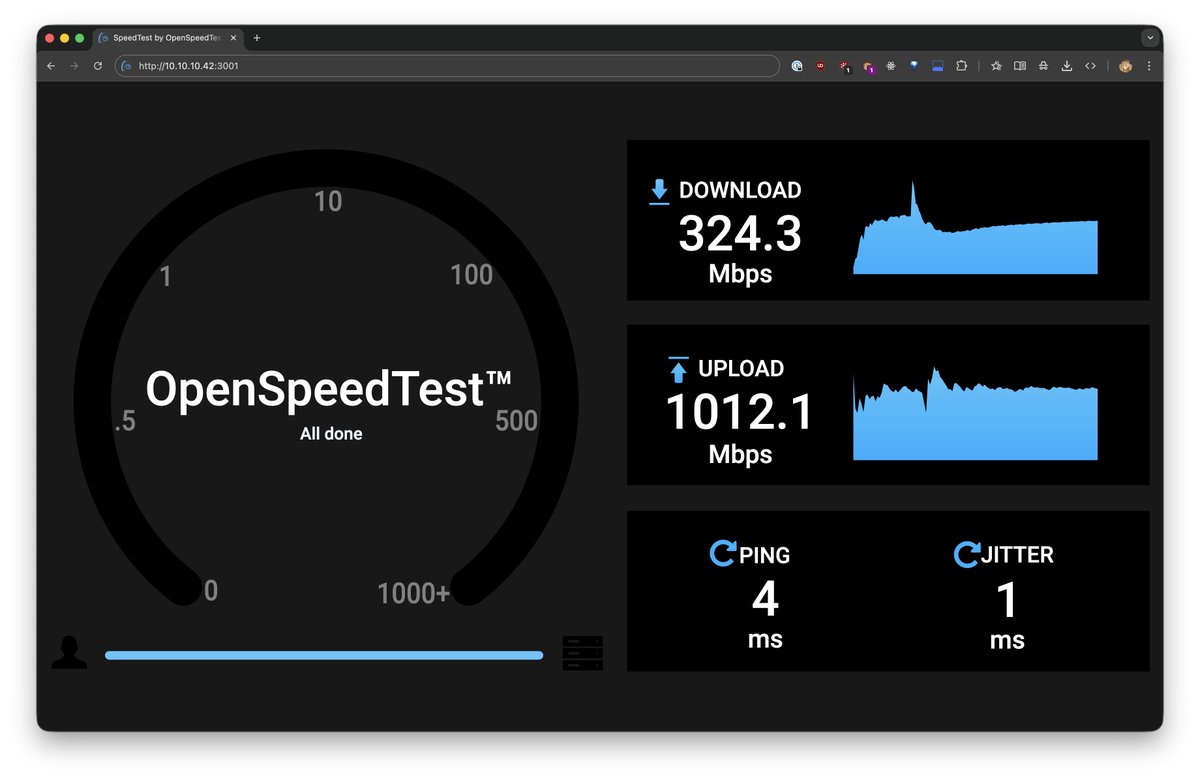Open the downloads tray icon
The height and width of the screenshot is (780, 1200).
pyautogui.click(x=1067, y=66)
